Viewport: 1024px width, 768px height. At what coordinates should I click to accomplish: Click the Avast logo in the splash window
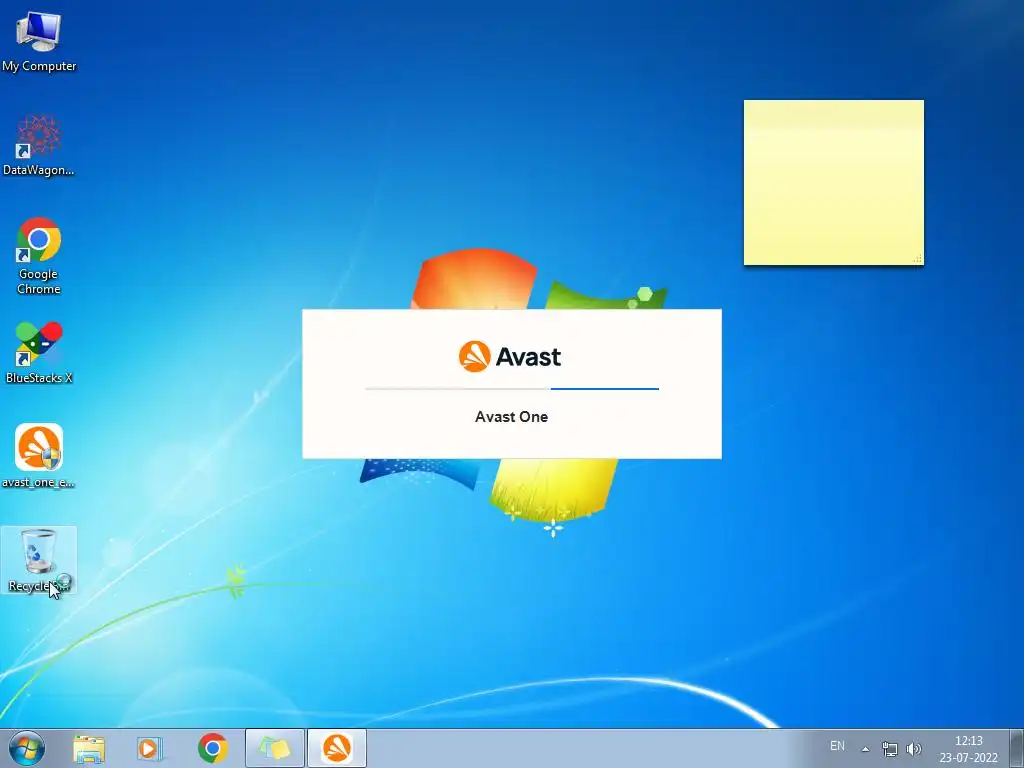click(510, 357)
